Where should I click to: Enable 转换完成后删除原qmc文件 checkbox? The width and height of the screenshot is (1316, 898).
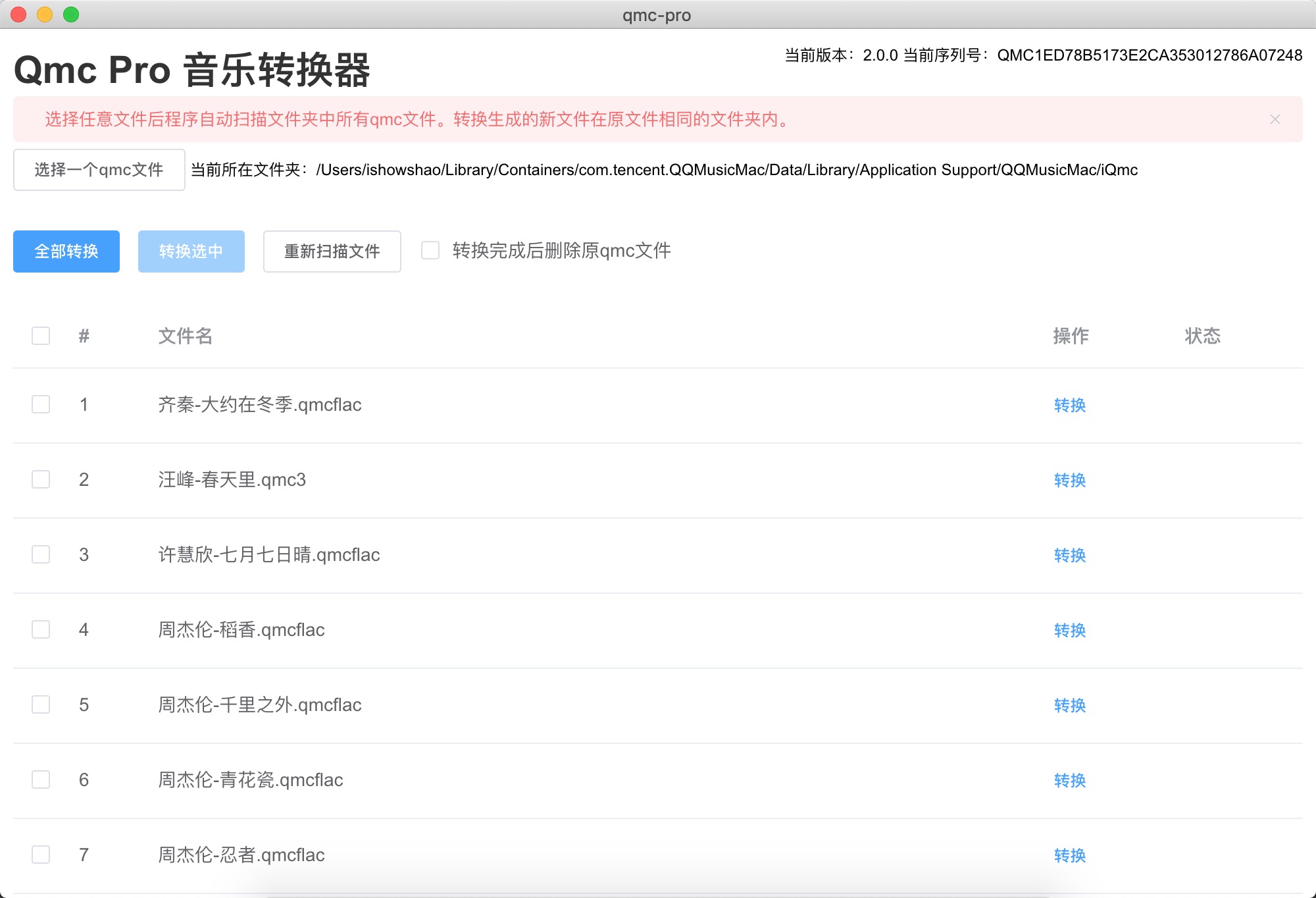point(430,250)
